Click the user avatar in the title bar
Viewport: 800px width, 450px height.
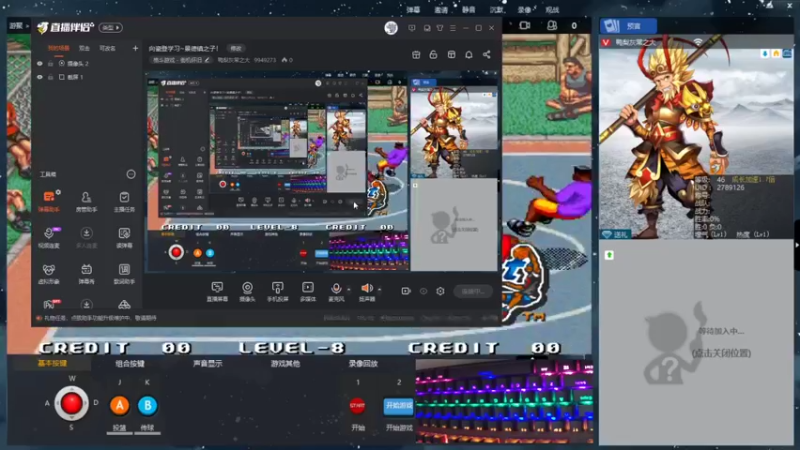[x=391, y=28]
